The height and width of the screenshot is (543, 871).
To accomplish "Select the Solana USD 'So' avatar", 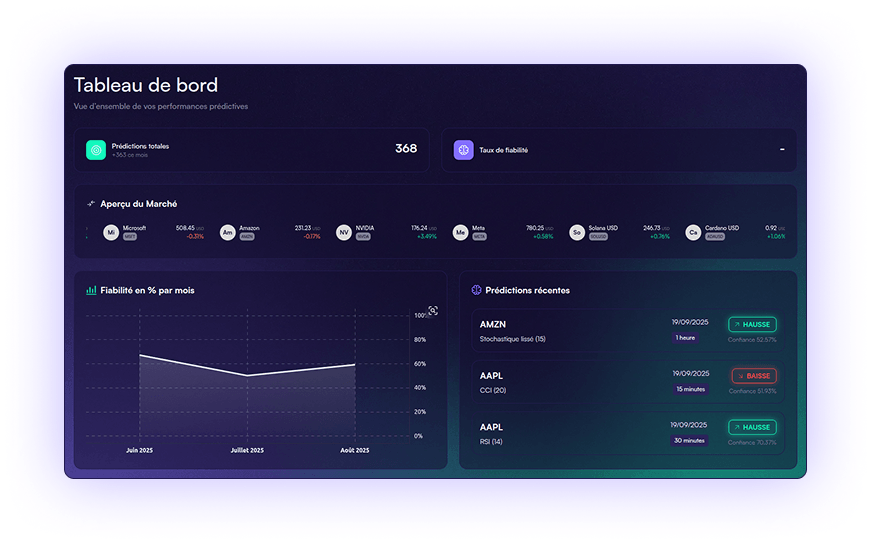I will (577, 232).
